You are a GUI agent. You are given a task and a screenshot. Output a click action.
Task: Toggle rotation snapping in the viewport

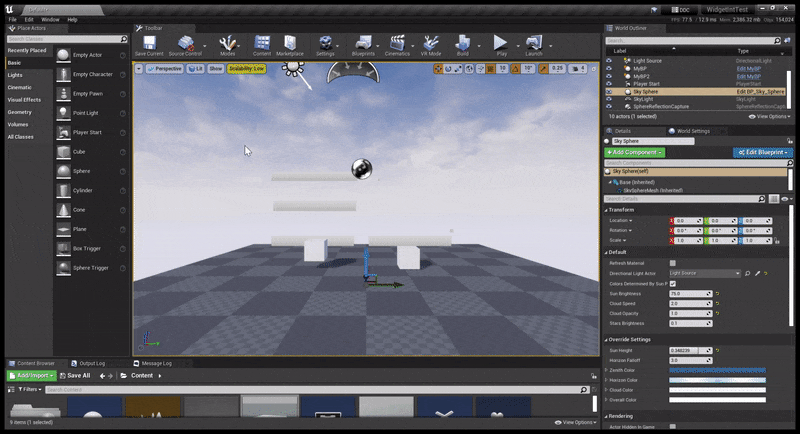pos(515,68)
